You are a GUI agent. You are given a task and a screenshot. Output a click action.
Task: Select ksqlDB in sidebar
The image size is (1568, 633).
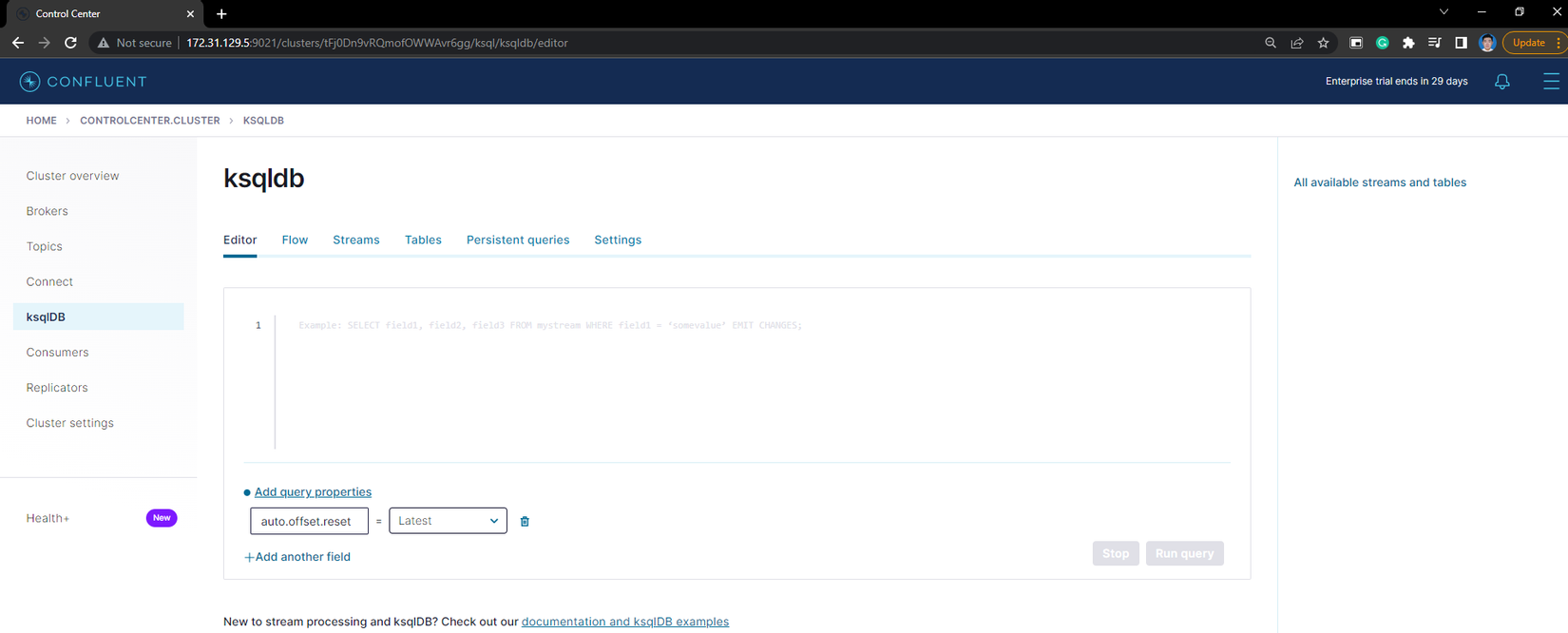coord(98,316)
